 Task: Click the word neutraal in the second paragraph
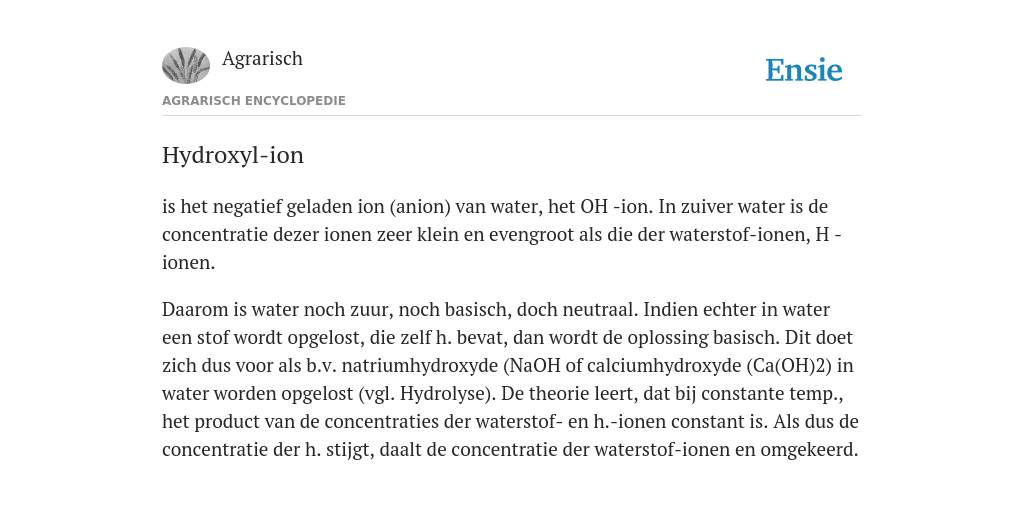click(x=600, y=310)
